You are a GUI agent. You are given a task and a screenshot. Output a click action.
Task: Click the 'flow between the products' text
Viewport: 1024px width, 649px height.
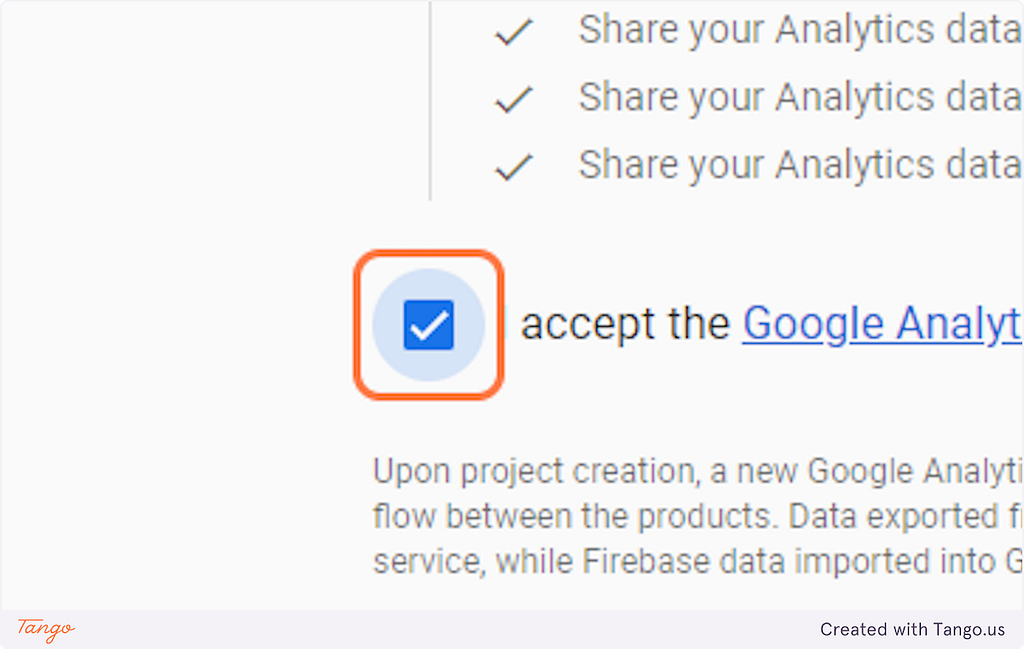tap(572, 516)
